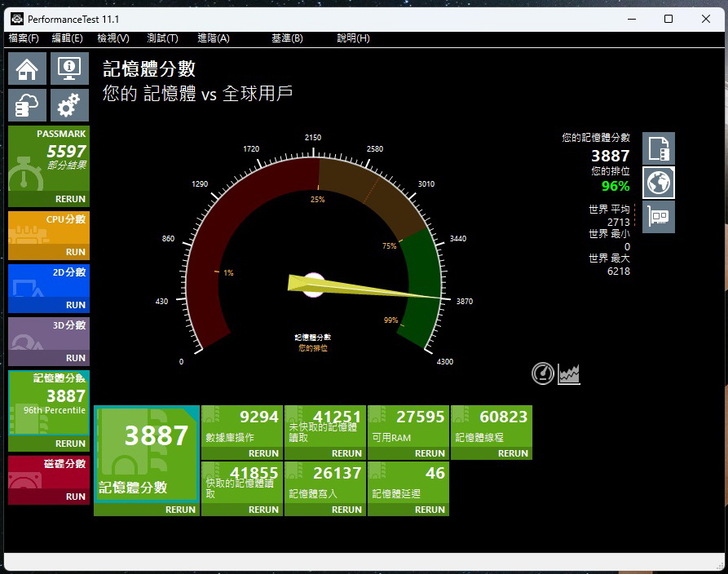Open the 說明(H) menu

(x=353, y=38)
